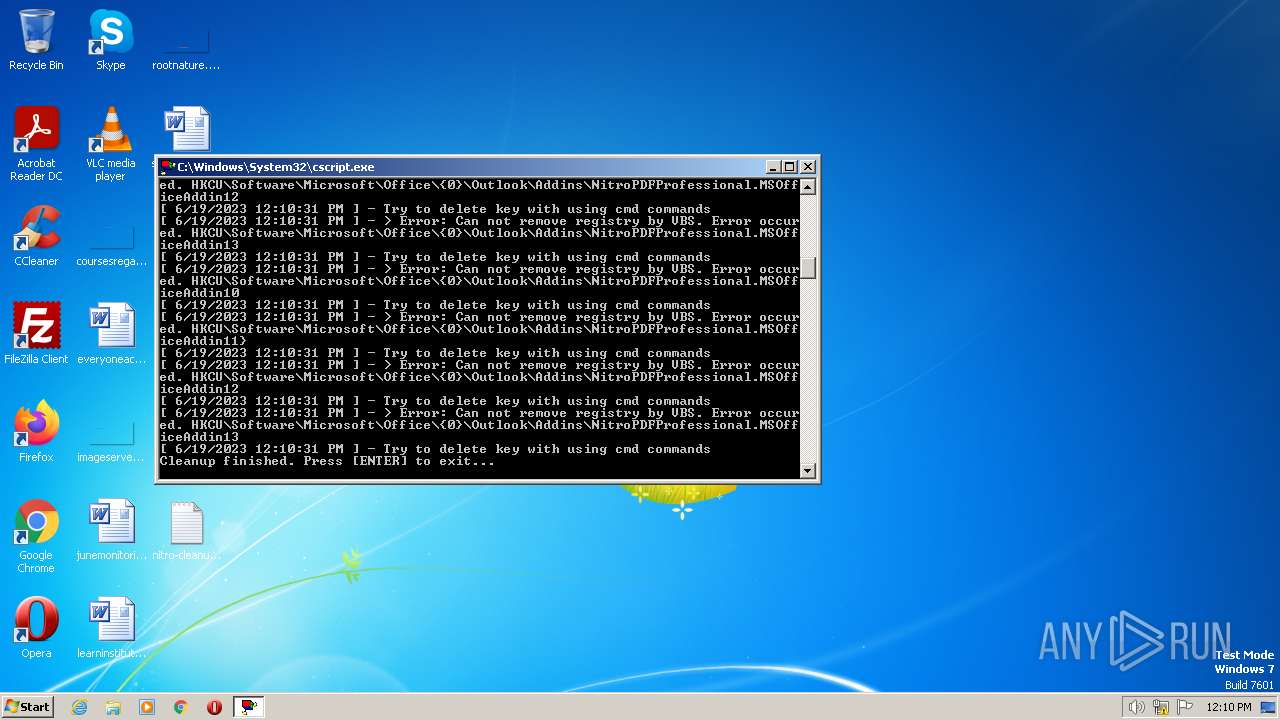Image resolution: width=1280 pixels, height=720 pixels.
Task: Click the console scrollbar up arrow
Action: click(808, 187)
